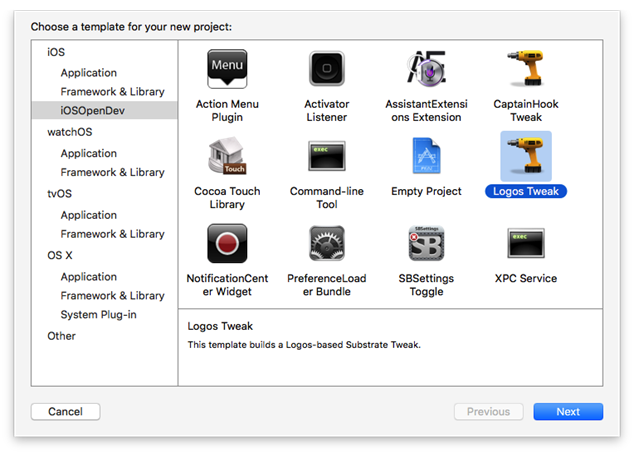Click the OS X section header
This screenshot has width=634, height=454.
click(x=60, y=256)
